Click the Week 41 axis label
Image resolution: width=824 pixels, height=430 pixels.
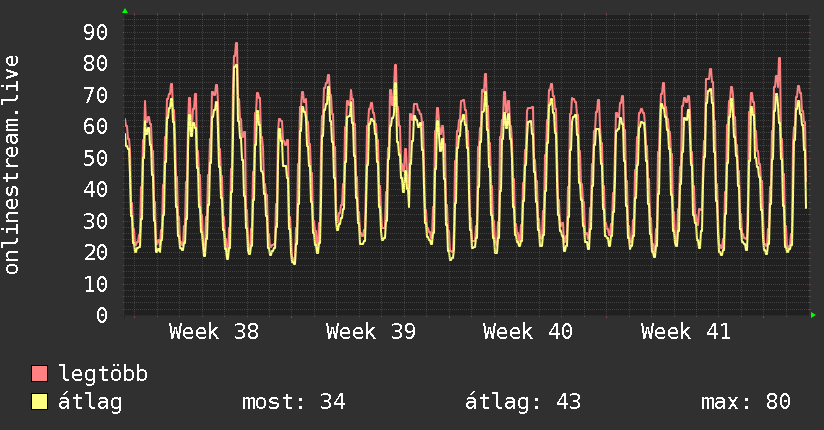click(685, 332)
